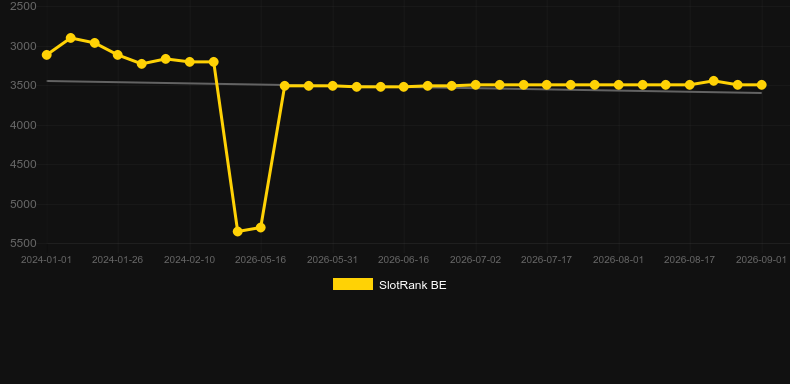This screenshot has height=384, width=790.
Task: Click the first point after the recovery at 3500
Action: (285, 86)
